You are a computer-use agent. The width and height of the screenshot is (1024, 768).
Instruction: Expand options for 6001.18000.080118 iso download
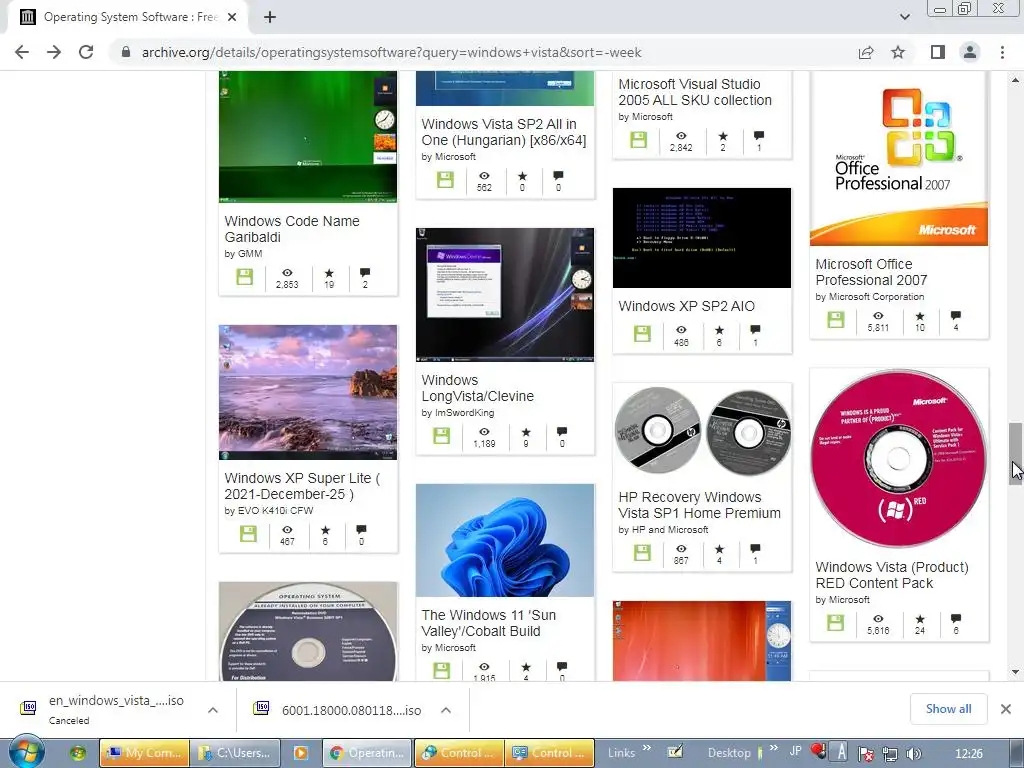pyautogui.click(x=445, y=710)
